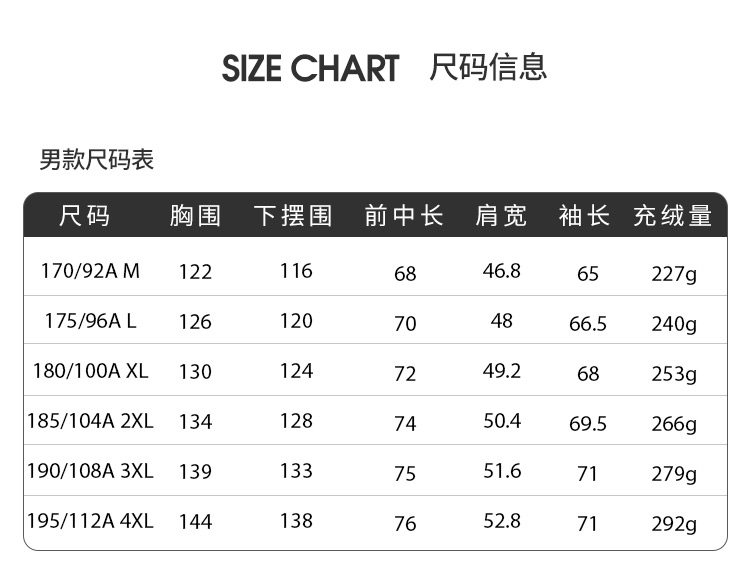Click the 185/104A 2XL size row label
Screen dimensions: 750x574
(x=90, y=421)
